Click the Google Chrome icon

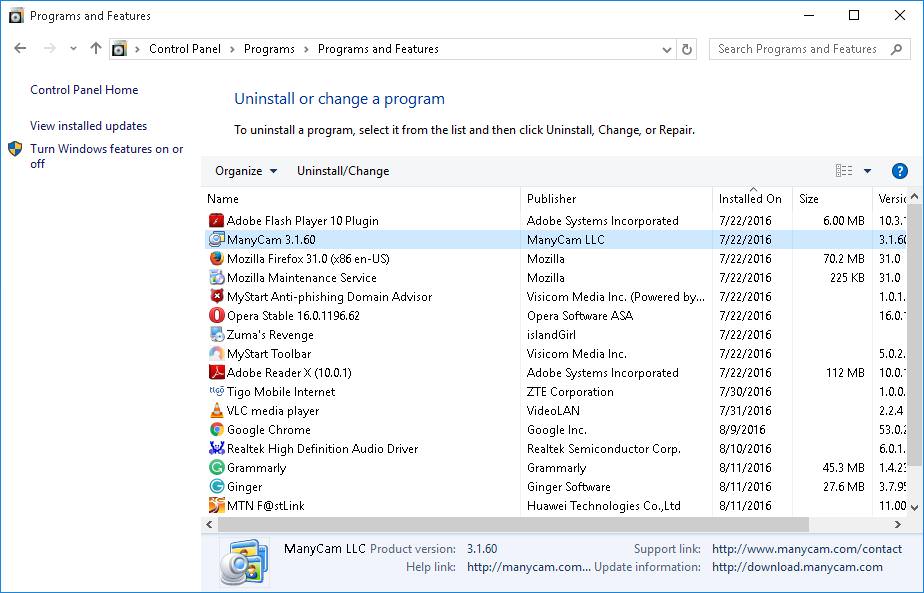click(x=216, y=429)
